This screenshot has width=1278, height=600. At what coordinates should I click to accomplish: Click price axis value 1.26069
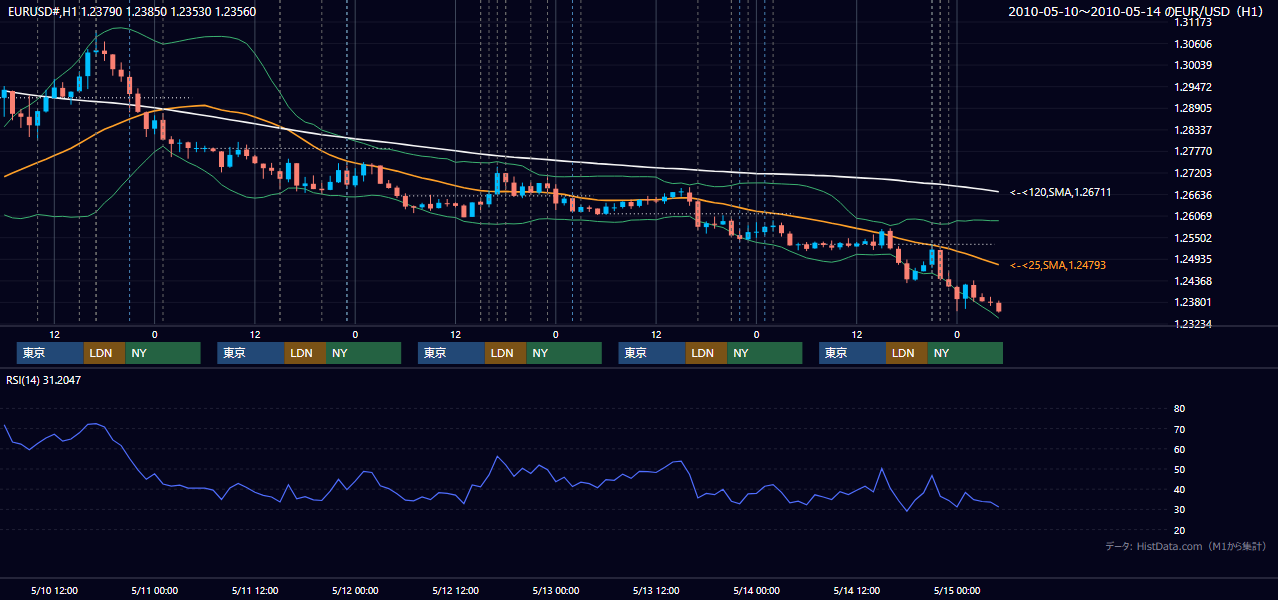(x=1194, y=216)
